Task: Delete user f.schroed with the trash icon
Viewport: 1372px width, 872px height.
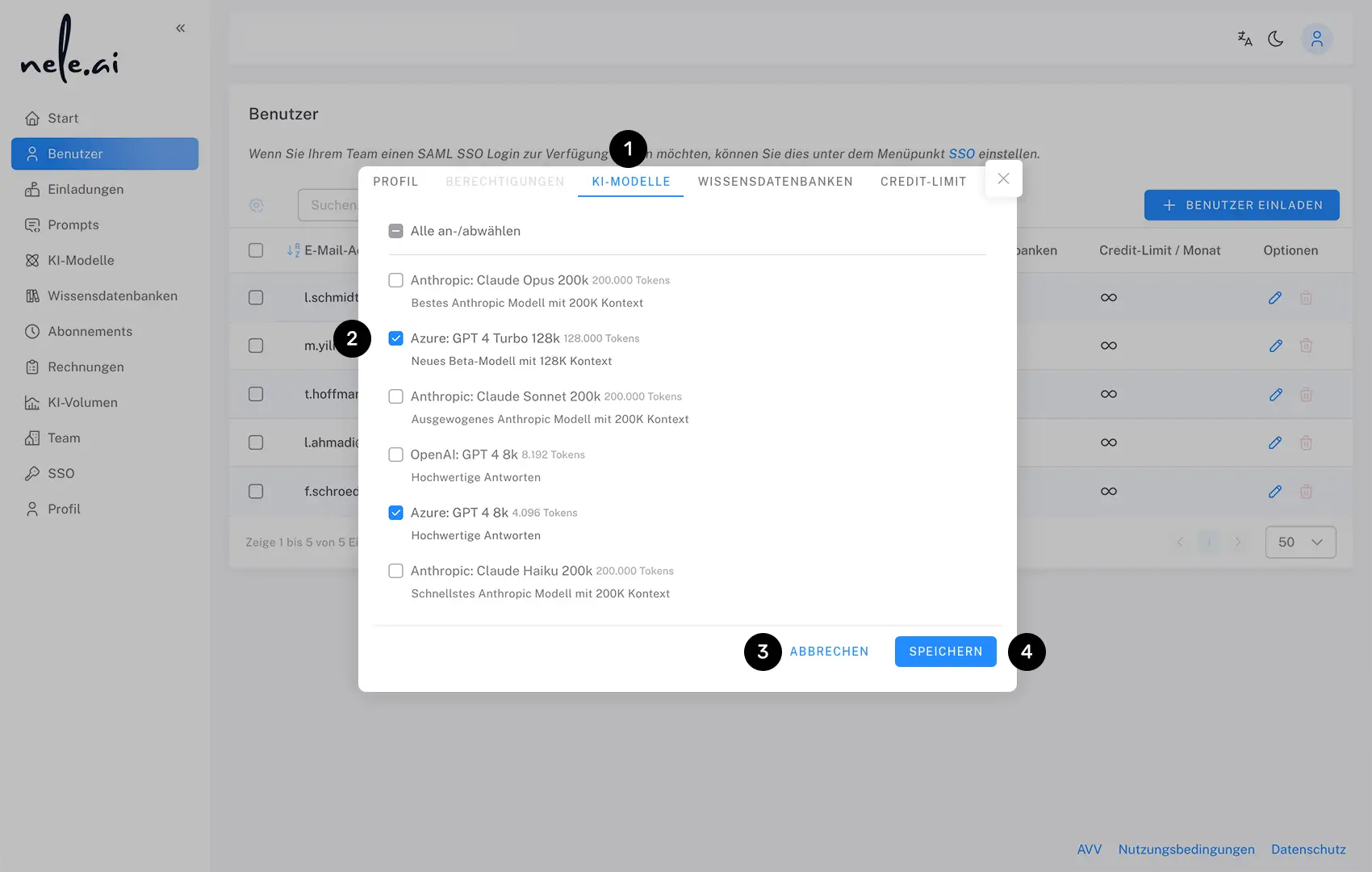Action: tap(1306, 491)
